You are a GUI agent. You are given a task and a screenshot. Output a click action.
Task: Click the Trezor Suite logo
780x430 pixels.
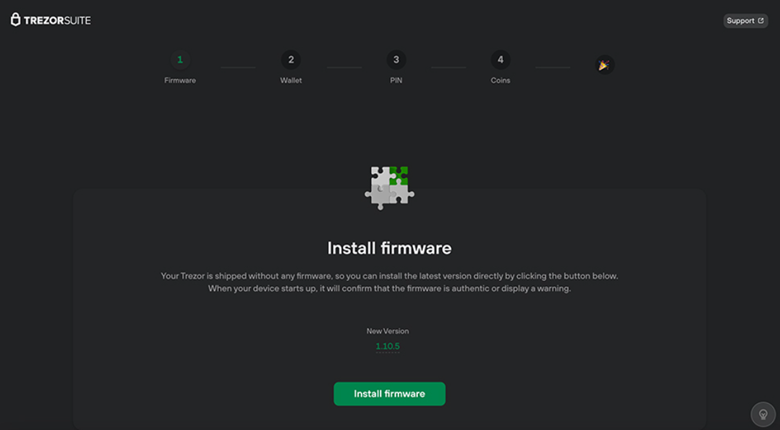tap(51, 20)
